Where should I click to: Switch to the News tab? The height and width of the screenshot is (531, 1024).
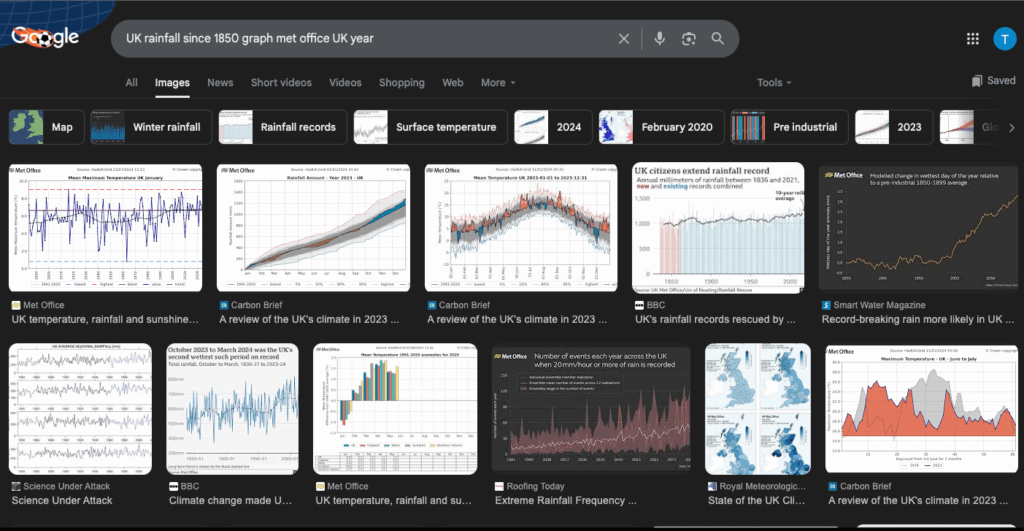pos(220,82)
